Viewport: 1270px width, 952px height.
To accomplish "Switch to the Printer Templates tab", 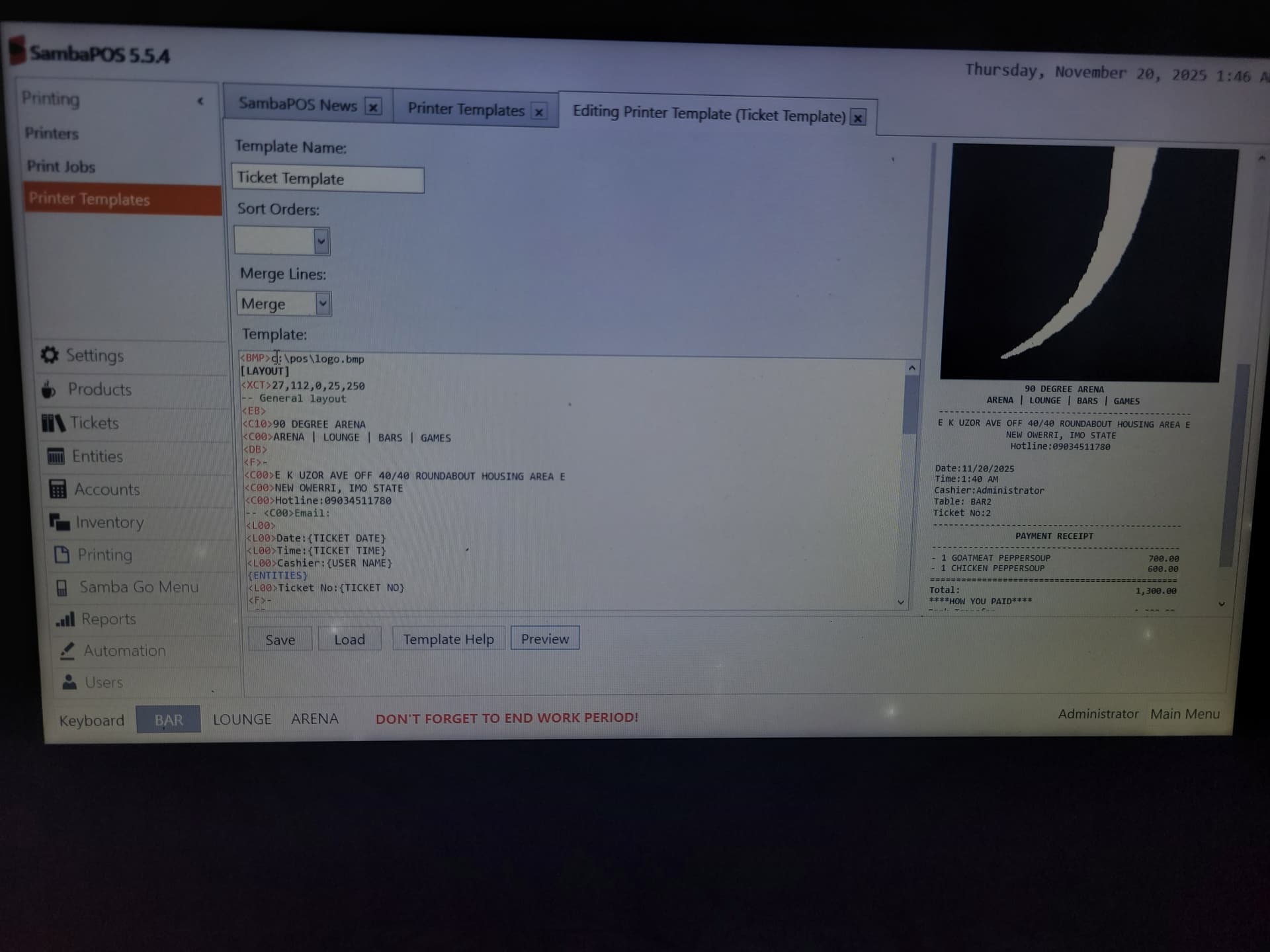I will tap(466, 110).
